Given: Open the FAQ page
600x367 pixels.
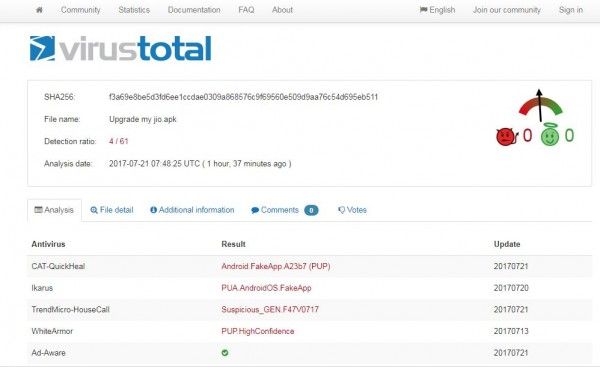Looking at the screenshot, I should (x=246, y=10).
